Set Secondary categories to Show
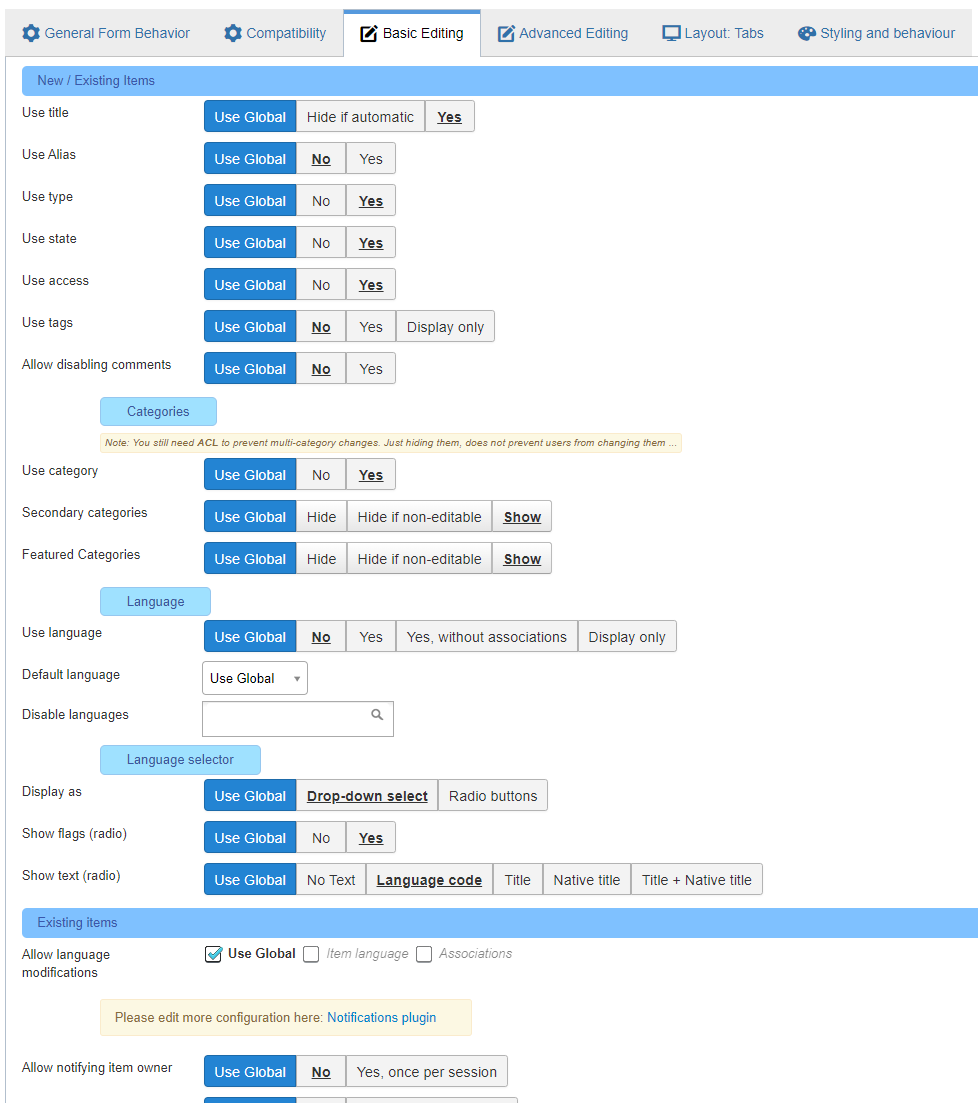978x1103 pixels. tap(522, 517)
